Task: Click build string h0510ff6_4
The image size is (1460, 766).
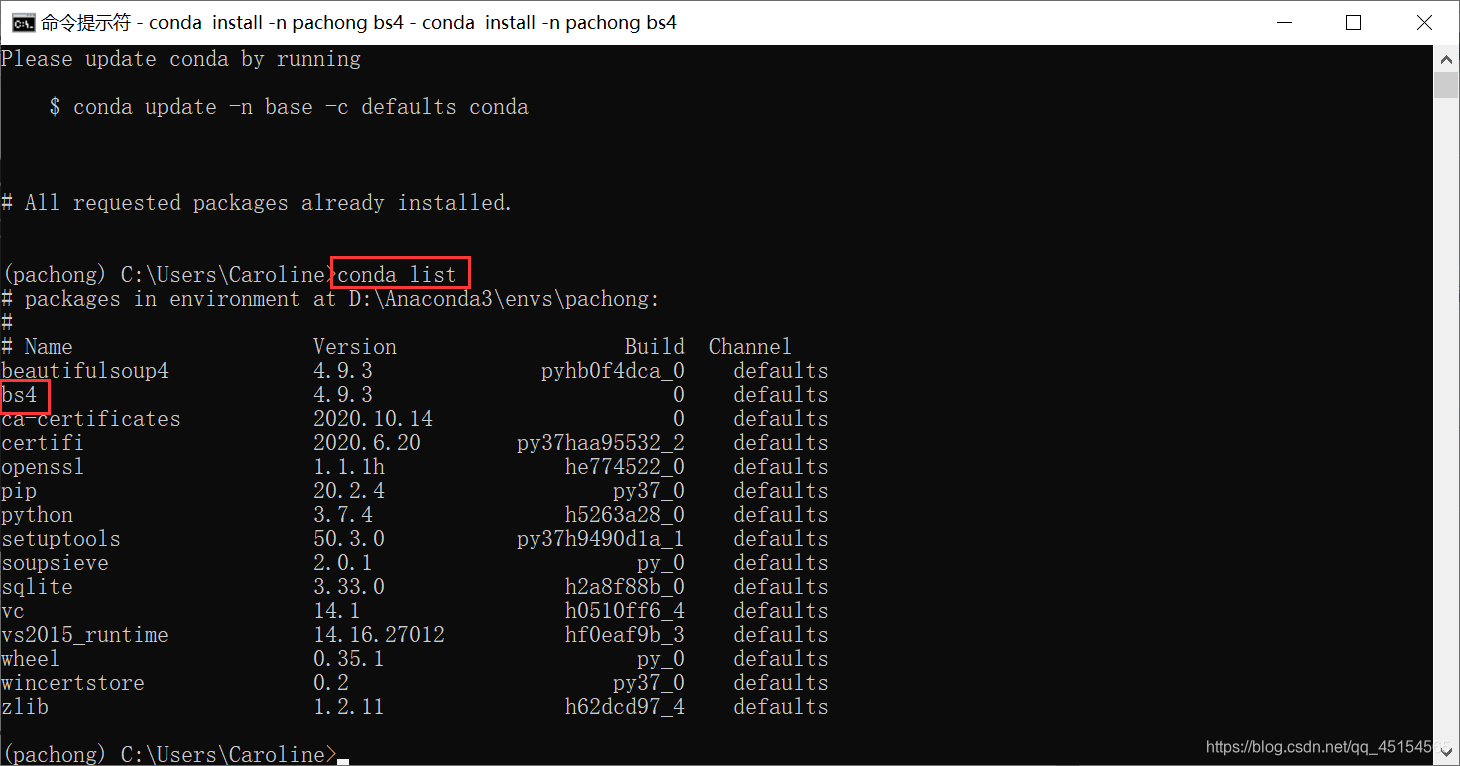Action: 625,611
